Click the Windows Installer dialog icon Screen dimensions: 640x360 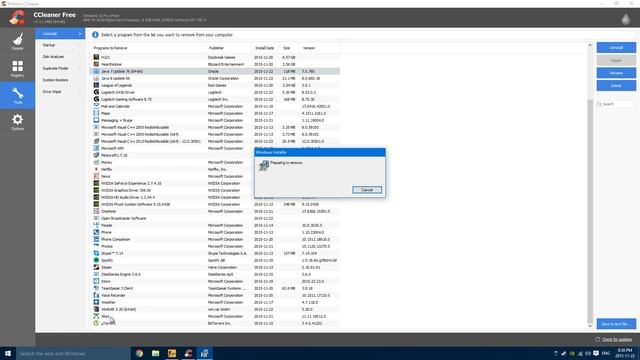[x=264, y=165]
